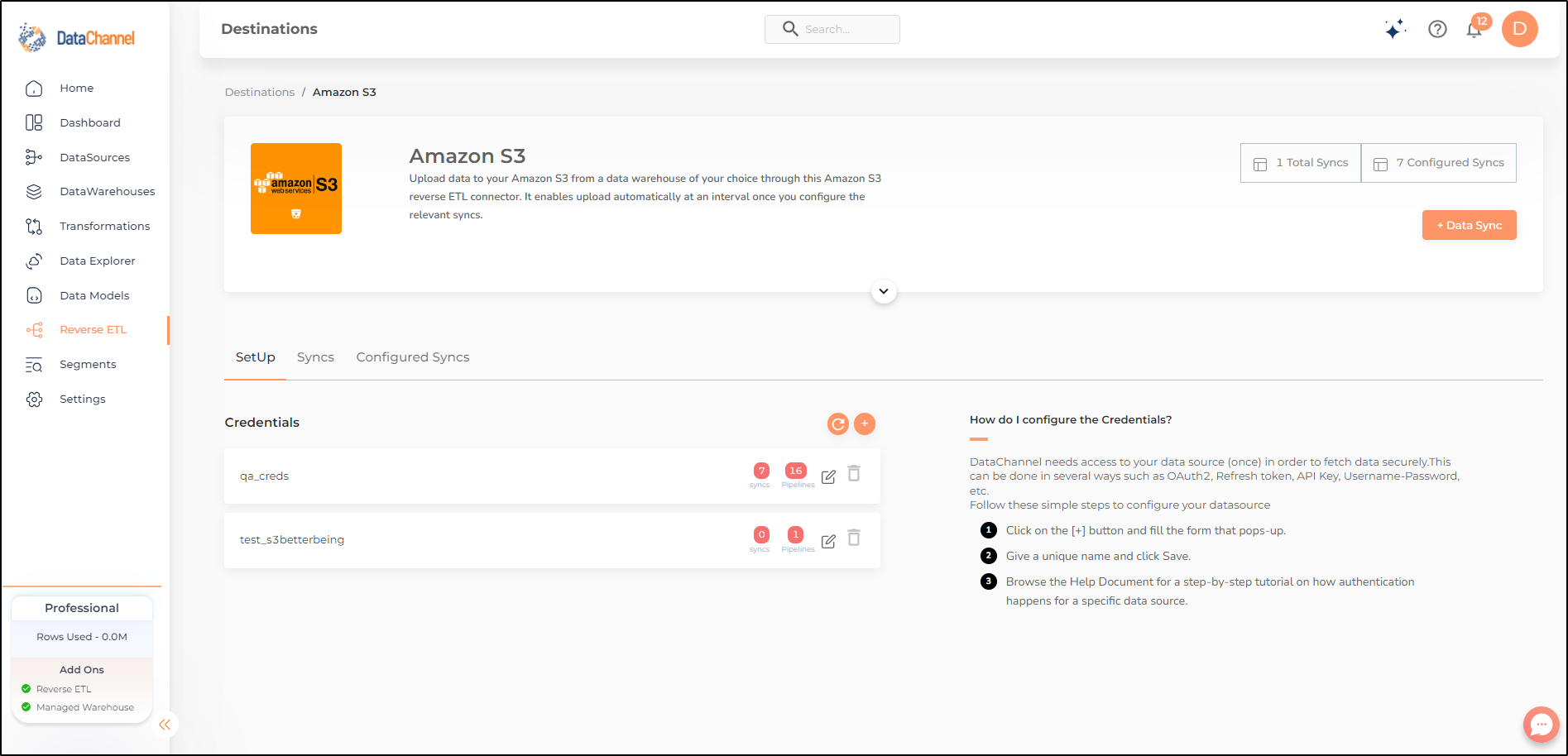Click the Managed Warehouse add-on entry
Viewport: 1568px width, 756px height.
point(85,707)
